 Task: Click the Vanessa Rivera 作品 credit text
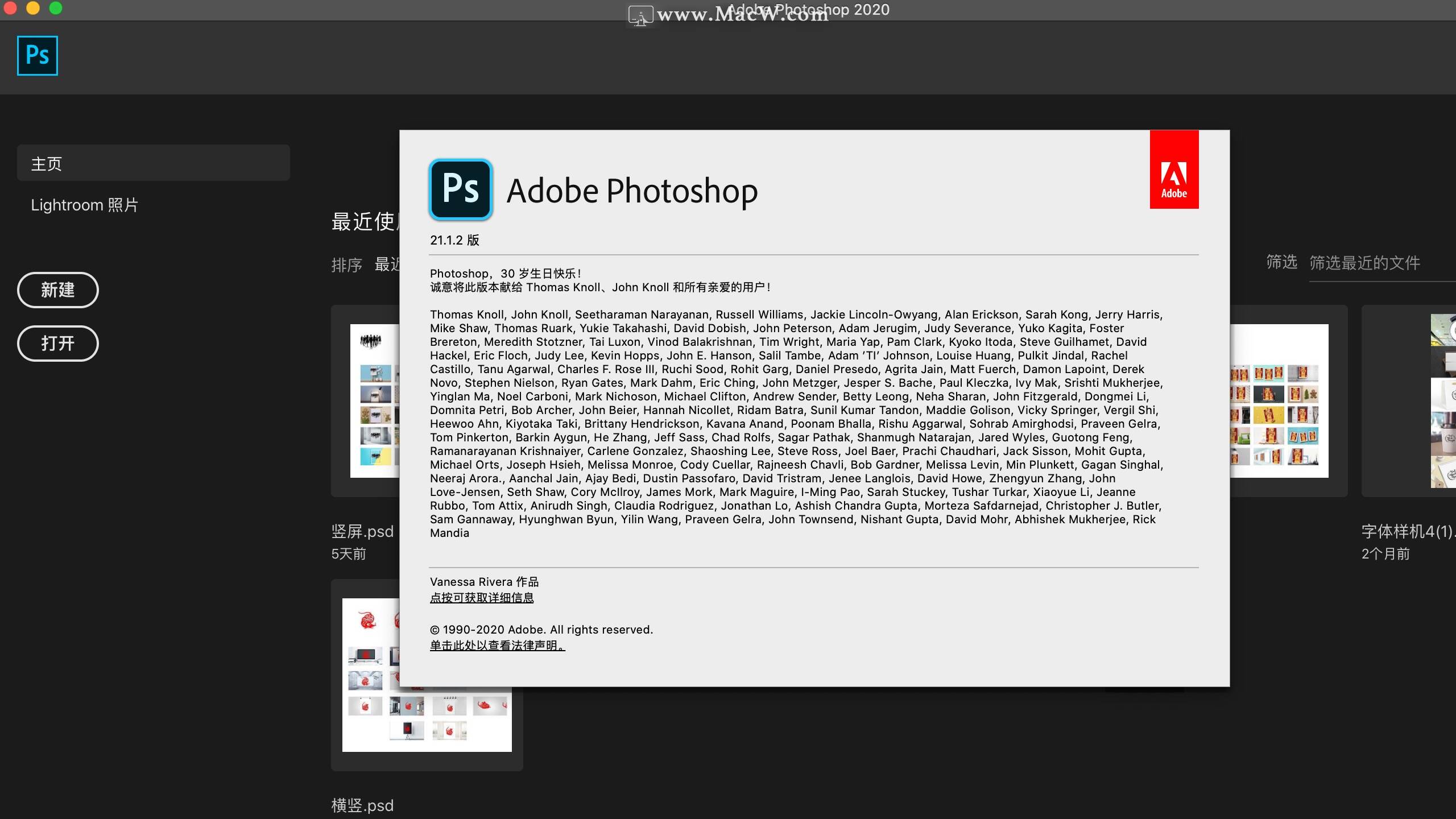coord(484,582)
